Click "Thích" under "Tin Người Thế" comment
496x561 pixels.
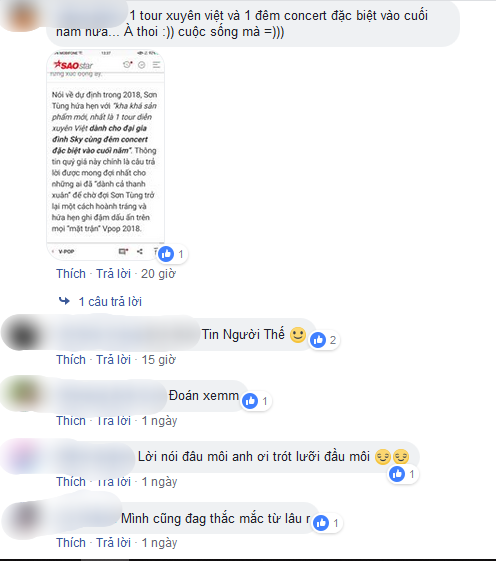(71, 360)
